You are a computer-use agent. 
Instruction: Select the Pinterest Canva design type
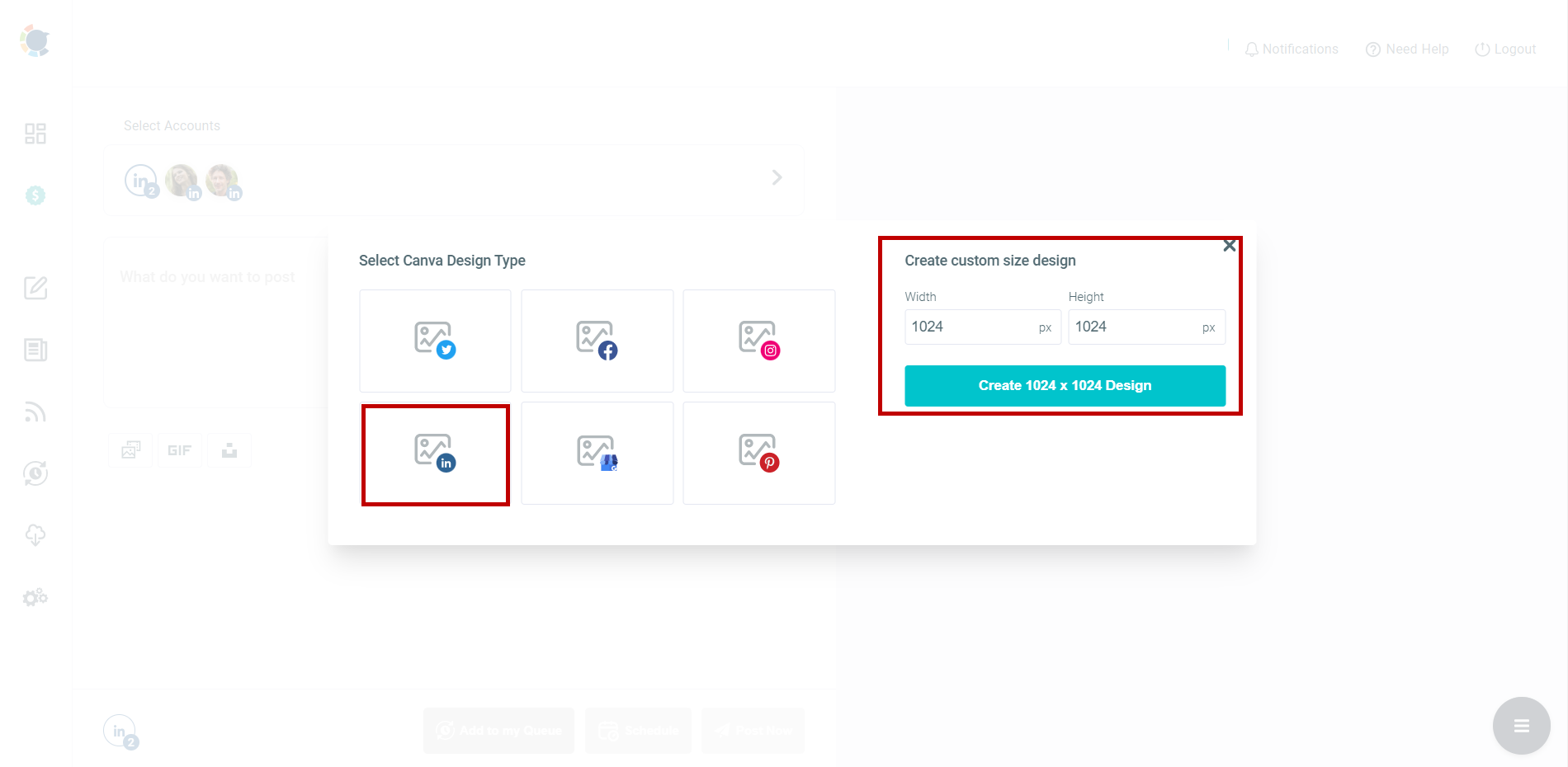758,453
